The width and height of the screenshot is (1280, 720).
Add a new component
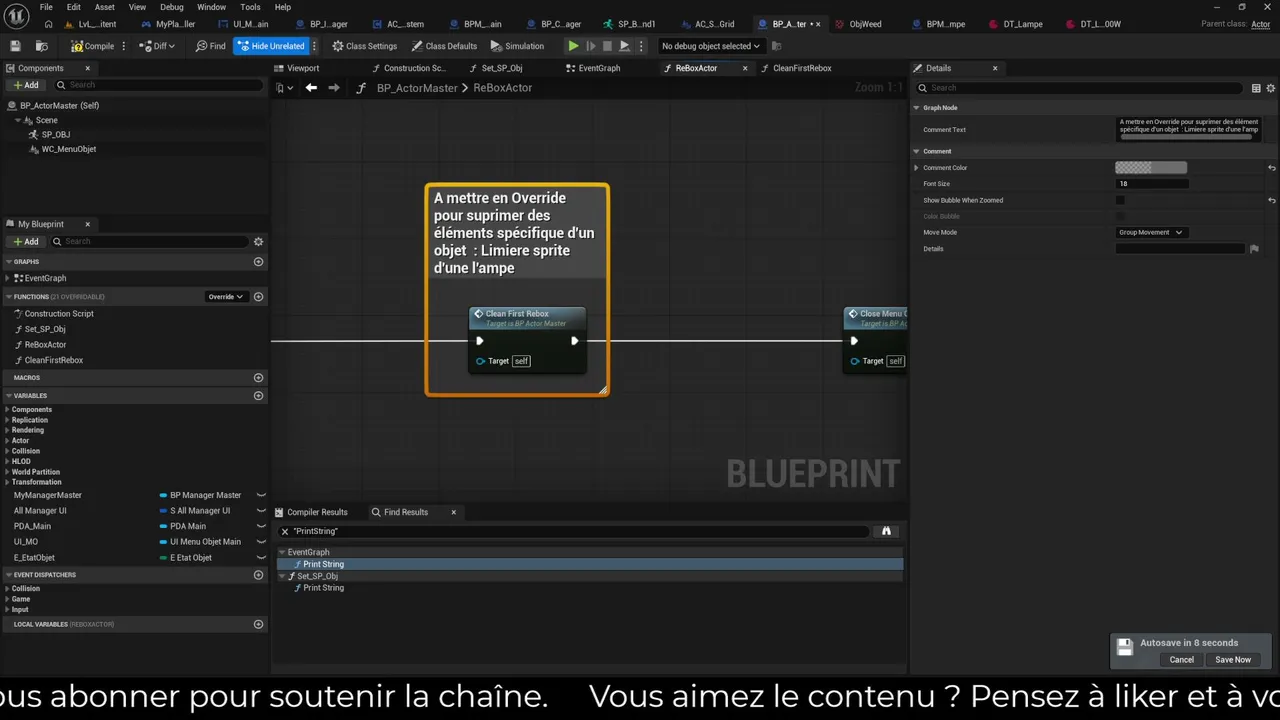[26, 85]
